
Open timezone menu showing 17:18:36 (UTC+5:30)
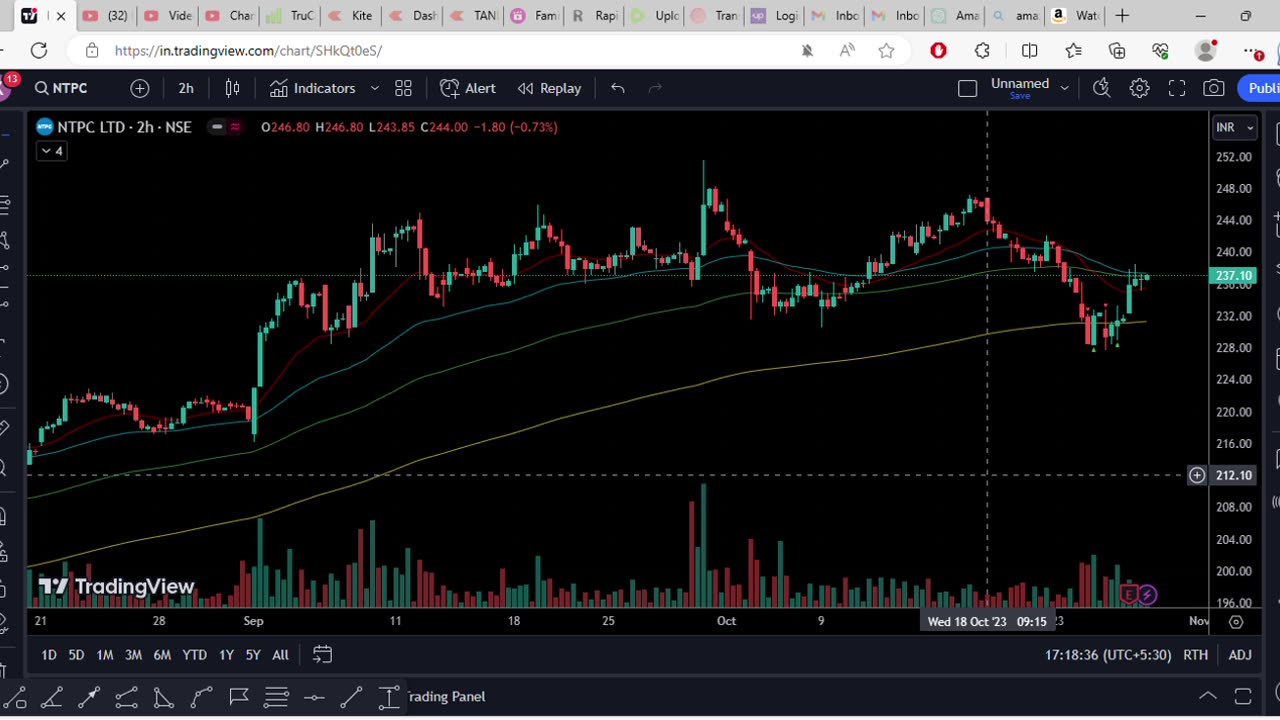(1108, 655)
